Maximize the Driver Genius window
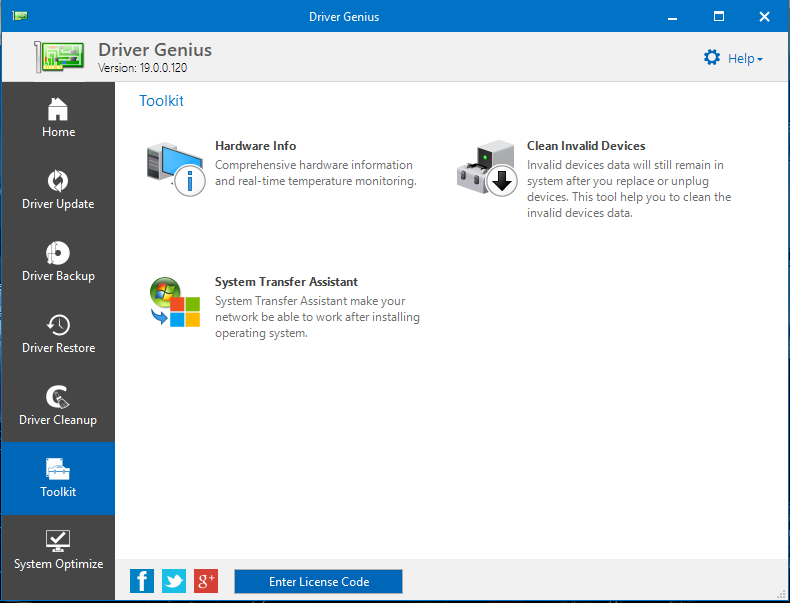The image size is (790, 603). tap(719, 17)
